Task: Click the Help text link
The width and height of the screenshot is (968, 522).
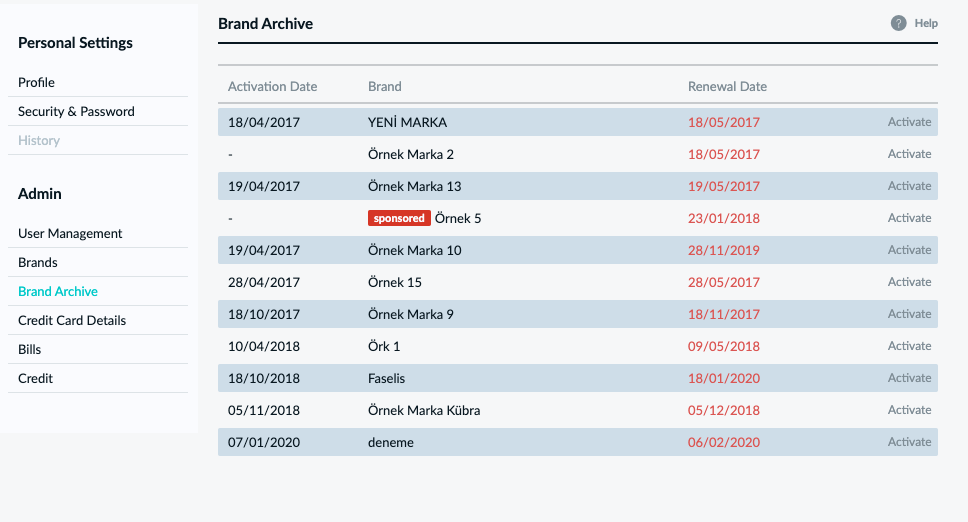Action: (x=926, y=23)
